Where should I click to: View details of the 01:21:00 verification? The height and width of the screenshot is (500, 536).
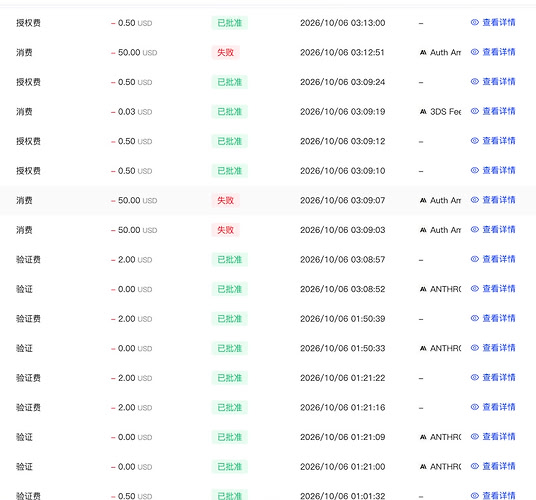click(x=493, y=466)
